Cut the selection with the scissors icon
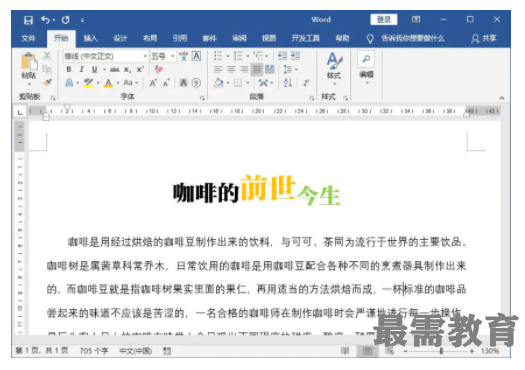Image resolution: width=525 pixels, height=370 pixels. pos(47,56)
